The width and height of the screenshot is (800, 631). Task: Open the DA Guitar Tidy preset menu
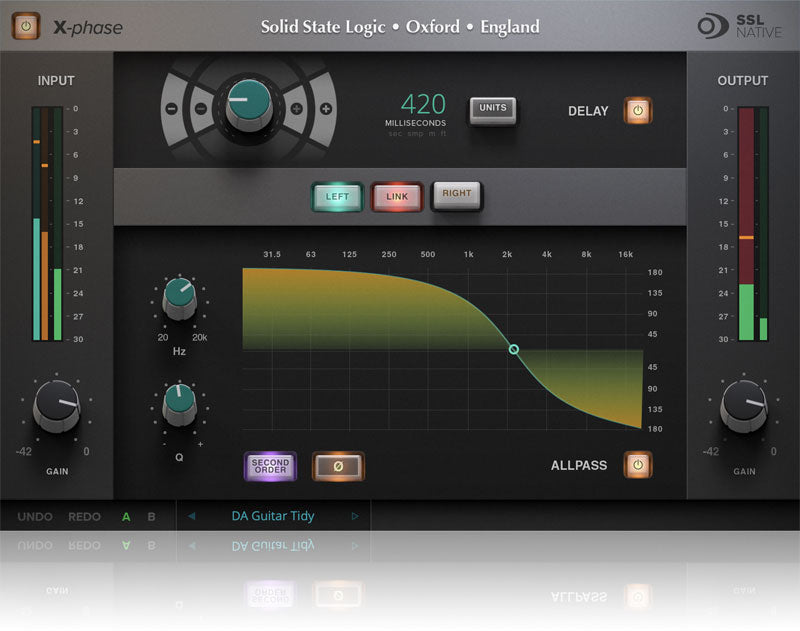click(x=273, y=516)
